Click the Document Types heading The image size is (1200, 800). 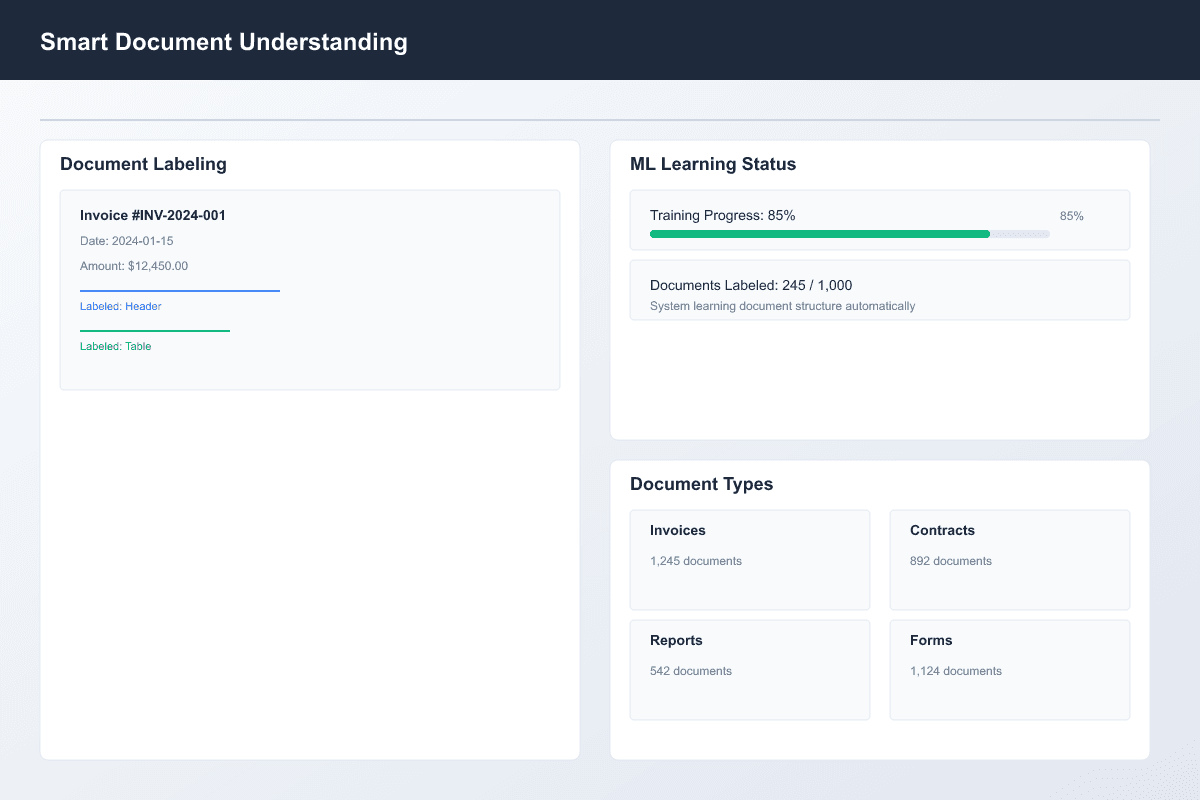[702, 484]
